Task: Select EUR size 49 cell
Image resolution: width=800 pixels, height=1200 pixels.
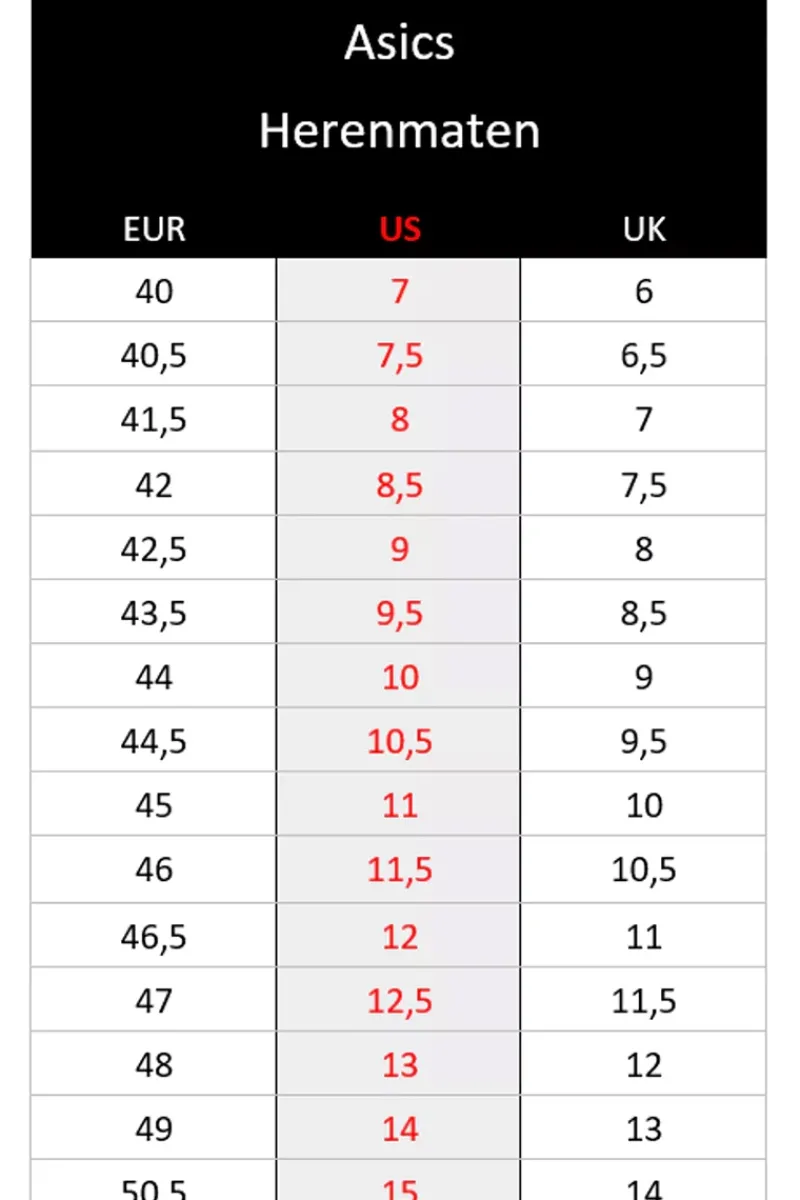Action: coord(154,1128)
